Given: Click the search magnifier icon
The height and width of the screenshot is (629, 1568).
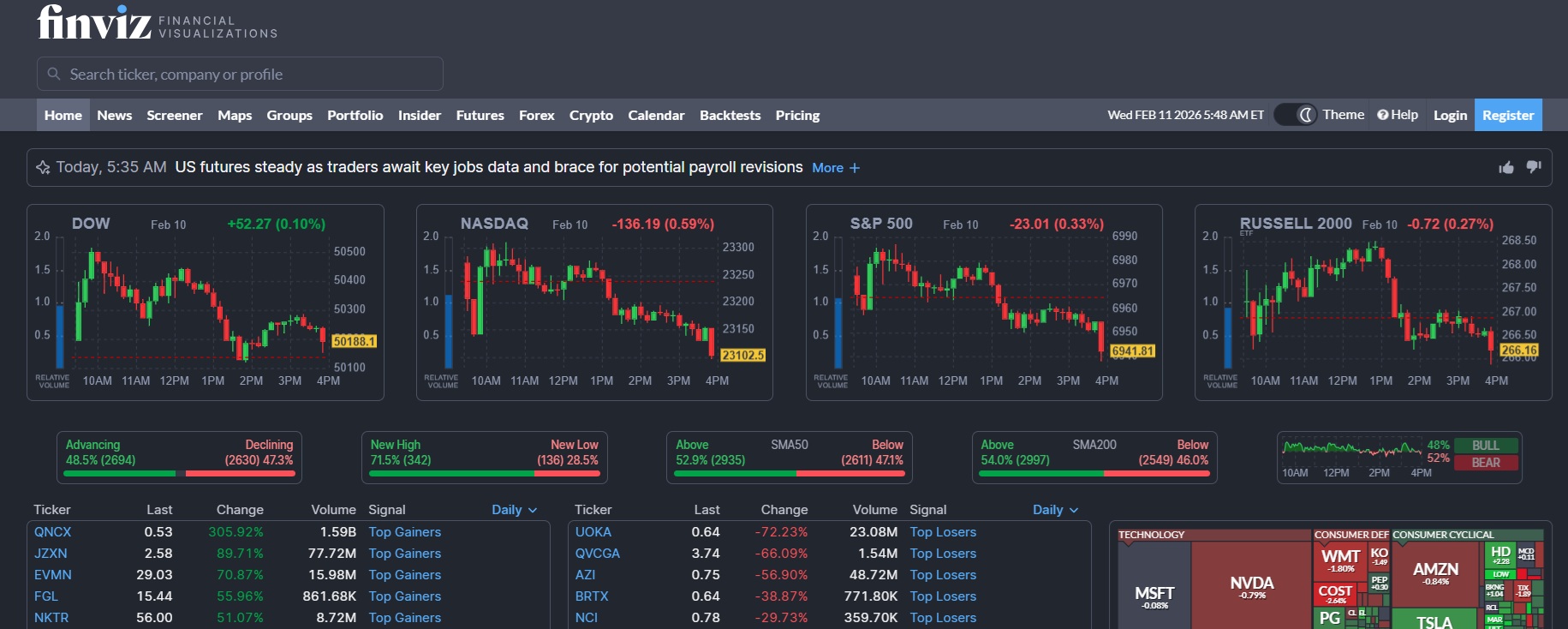Looking at the screenshot, I should point(54,74).
